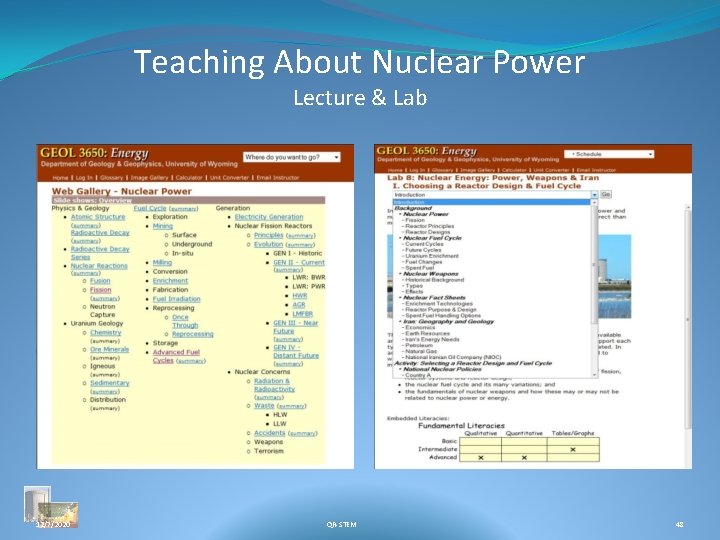The width and height of the screenshot is (720, 540).
Task: Open the Enrichment link
Action: pyautogui.click(x=170, y=281)
